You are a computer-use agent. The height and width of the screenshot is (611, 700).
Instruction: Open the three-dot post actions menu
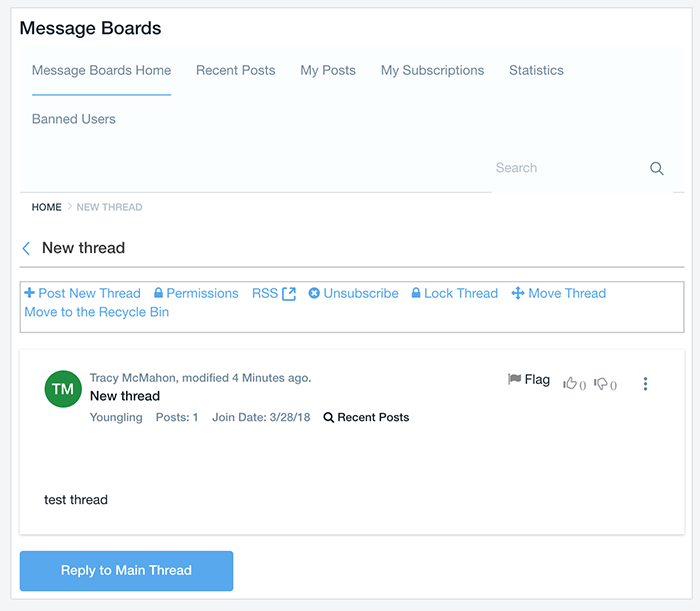(x=645, y=384)
